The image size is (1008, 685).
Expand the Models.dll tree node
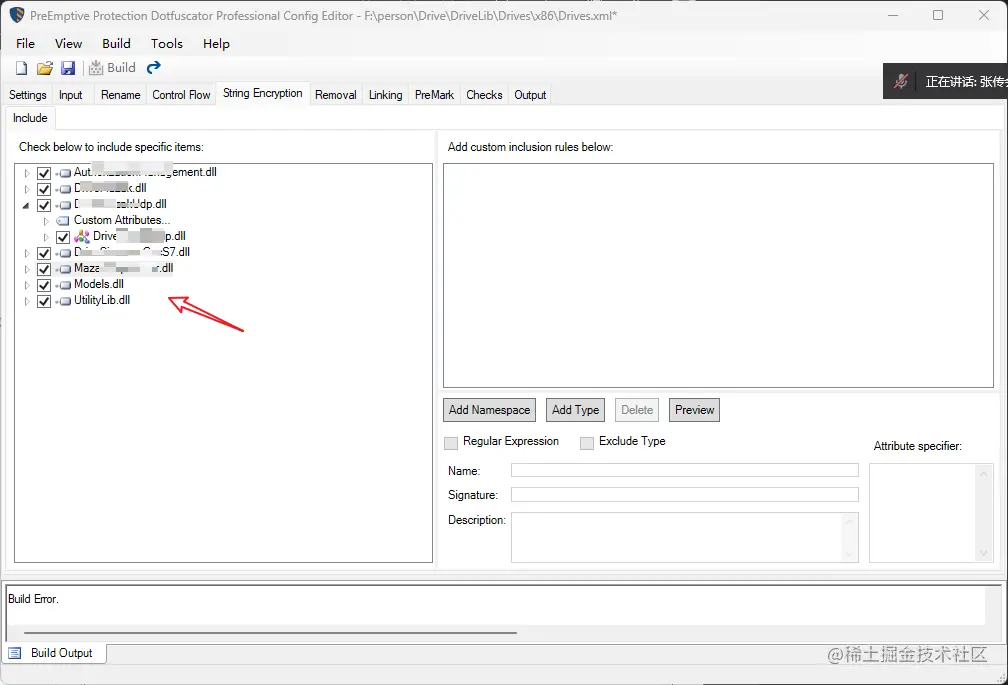click(26, 285)
